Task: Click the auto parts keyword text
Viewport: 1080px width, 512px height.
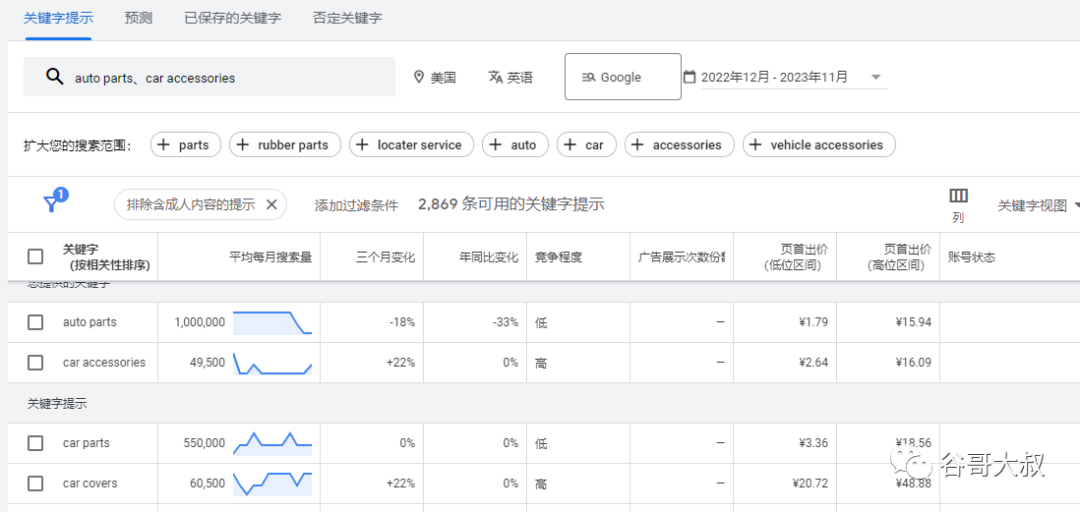Action: [90, 322]
